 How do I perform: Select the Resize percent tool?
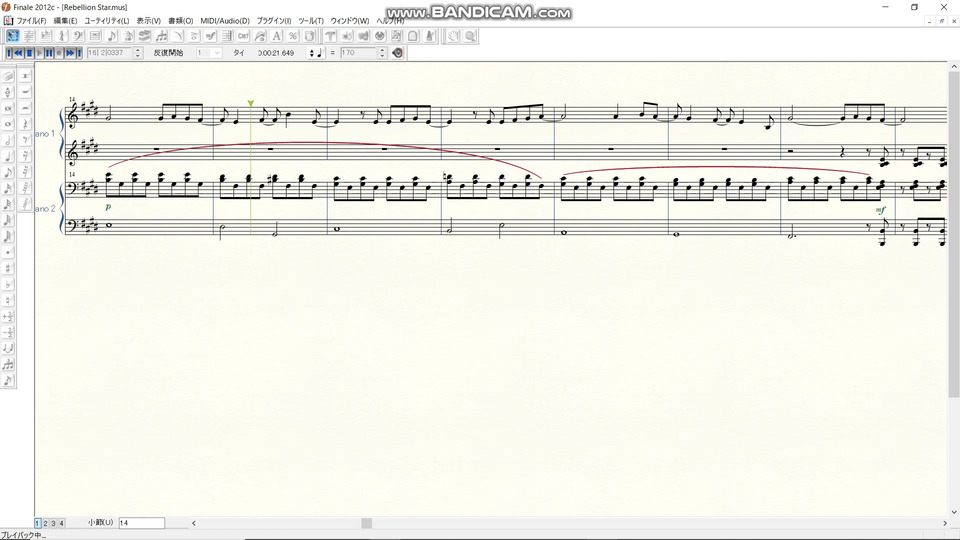click(293, 36)
